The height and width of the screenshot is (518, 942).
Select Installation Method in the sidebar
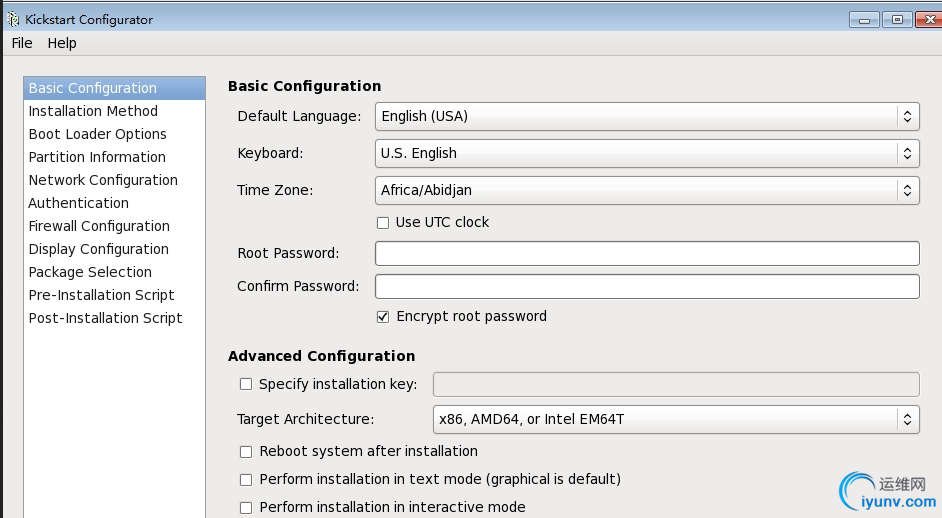click(93, 111)
